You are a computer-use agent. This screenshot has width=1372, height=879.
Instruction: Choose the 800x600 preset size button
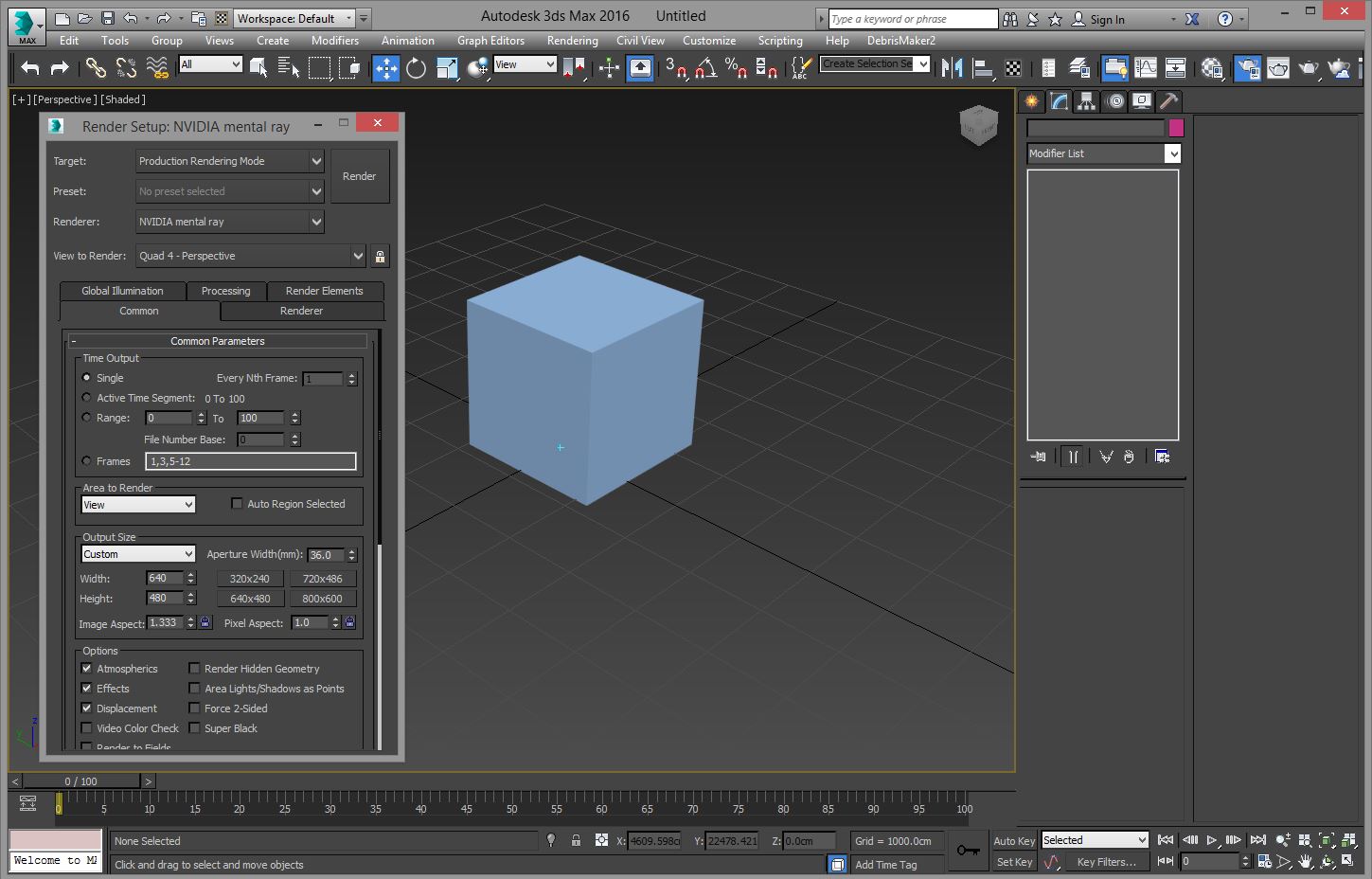pyautogui.click(x=322, y=599)
